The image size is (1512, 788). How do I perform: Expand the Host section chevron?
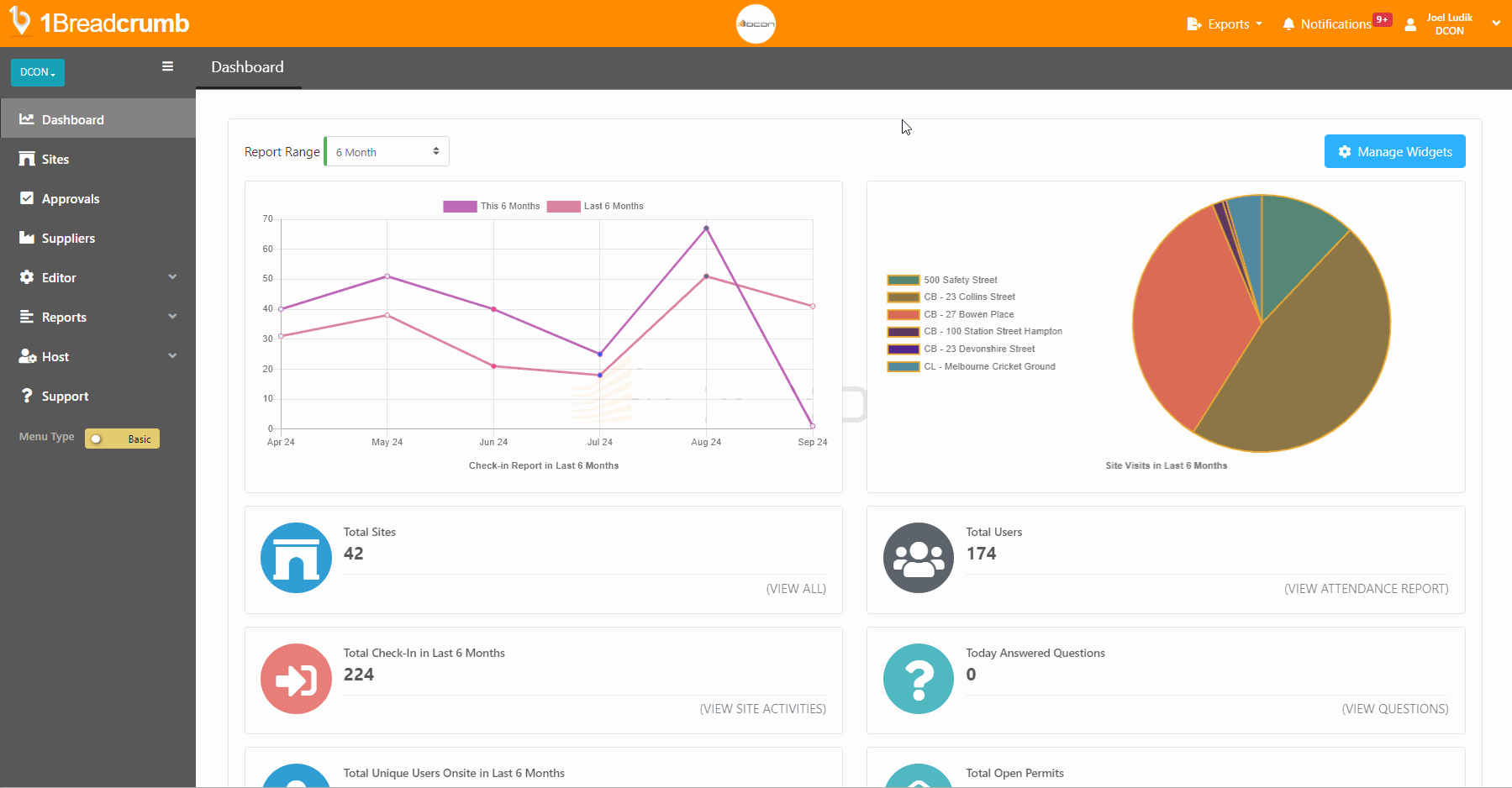coord(172,356)
